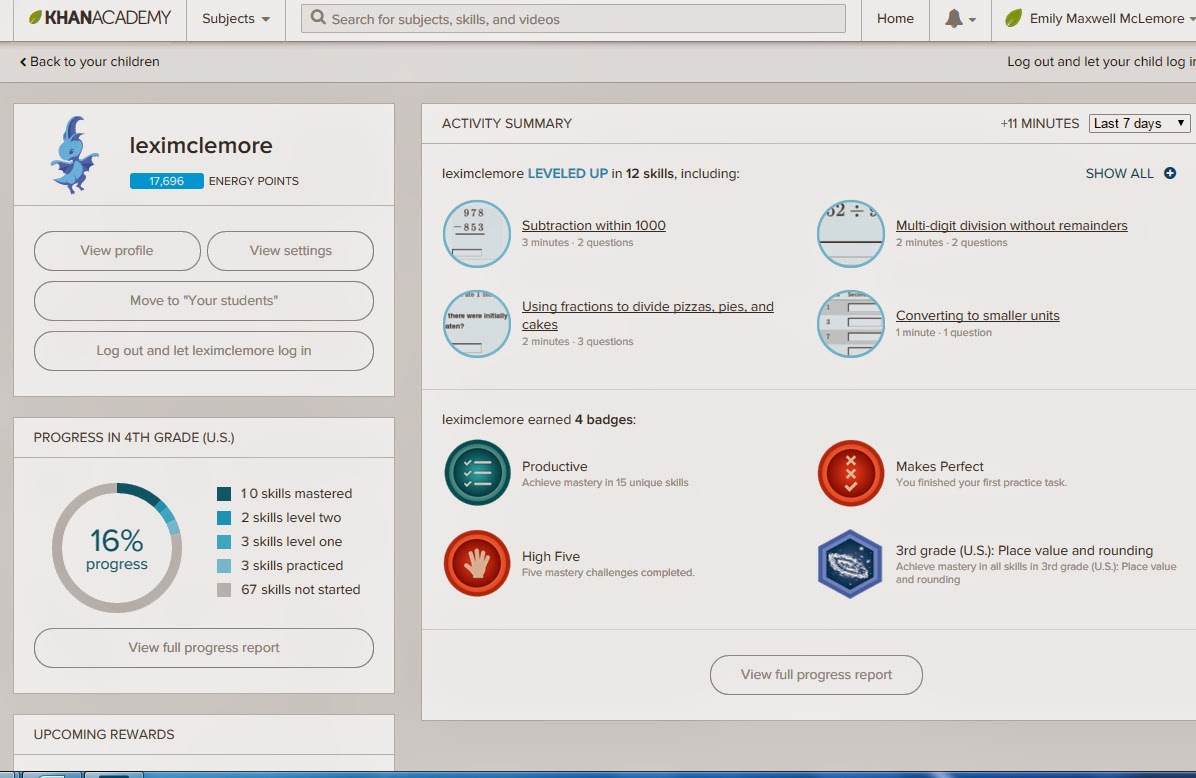Viewport: 1196px width, 778px height.
Task: Click Log out and let leximclemore log in
Action: [204, 351]
